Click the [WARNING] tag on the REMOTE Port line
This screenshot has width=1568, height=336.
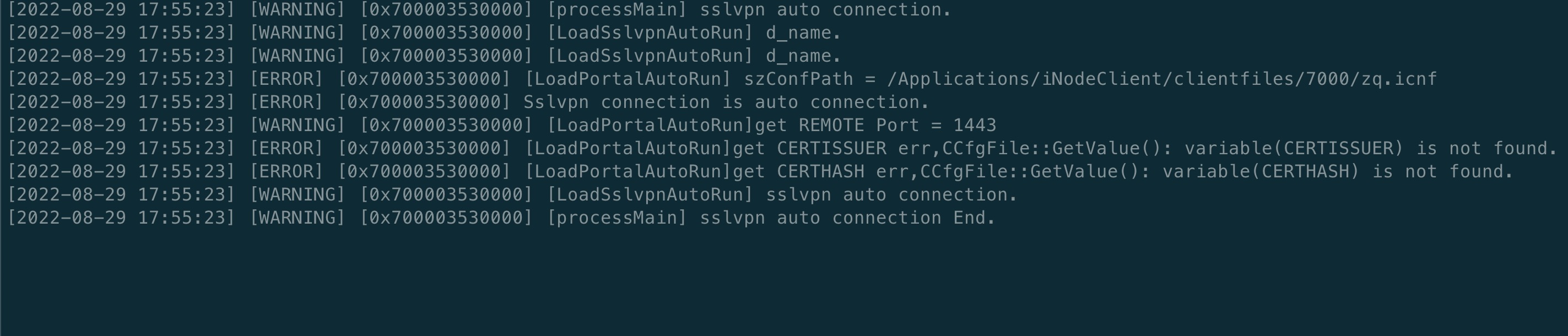pyautogui.click(x=298, y=126)
